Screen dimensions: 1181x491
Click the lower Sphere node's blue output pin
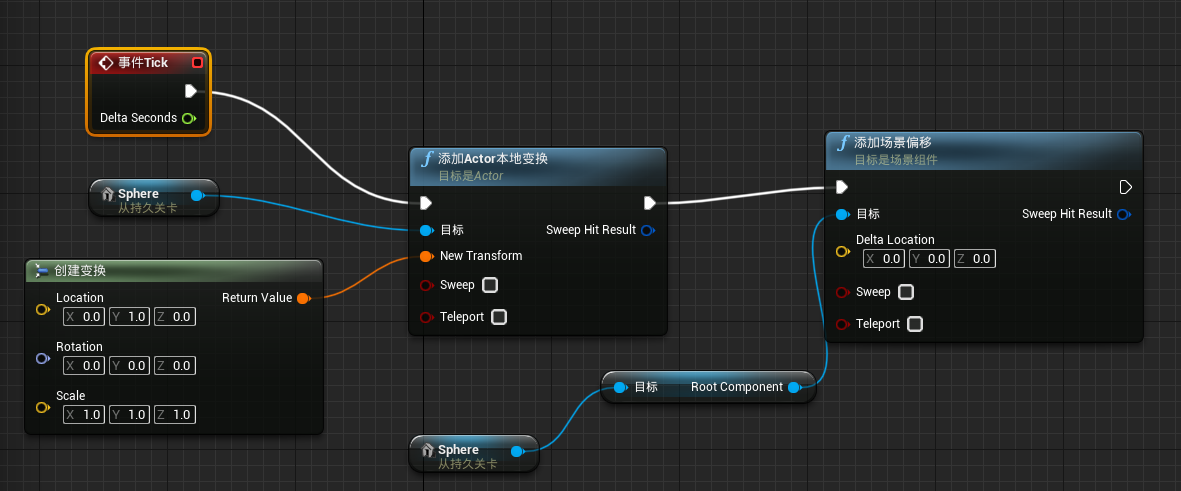coord(517,452)
